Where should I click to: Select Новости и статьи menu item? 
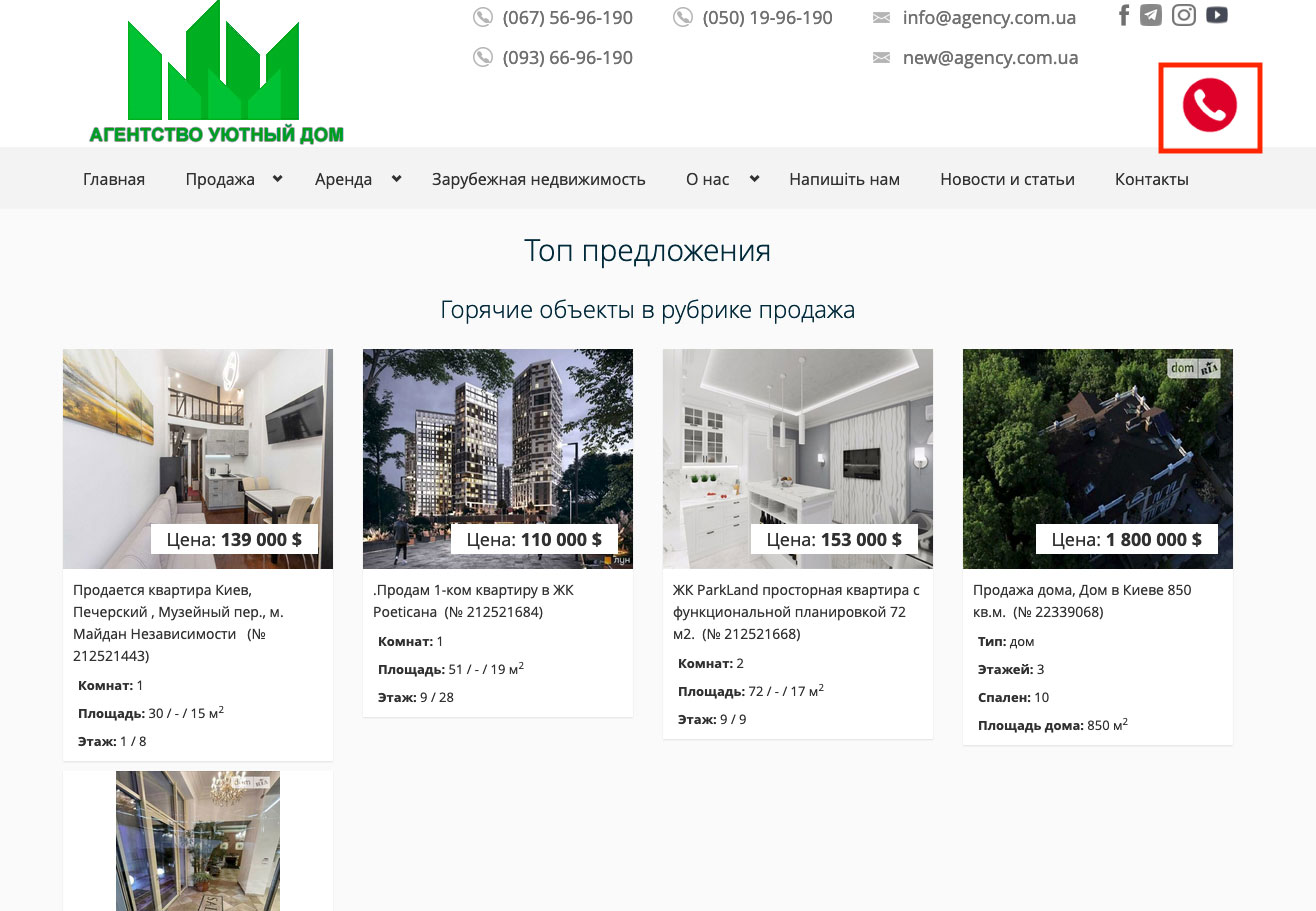[x=1007, y=180]
